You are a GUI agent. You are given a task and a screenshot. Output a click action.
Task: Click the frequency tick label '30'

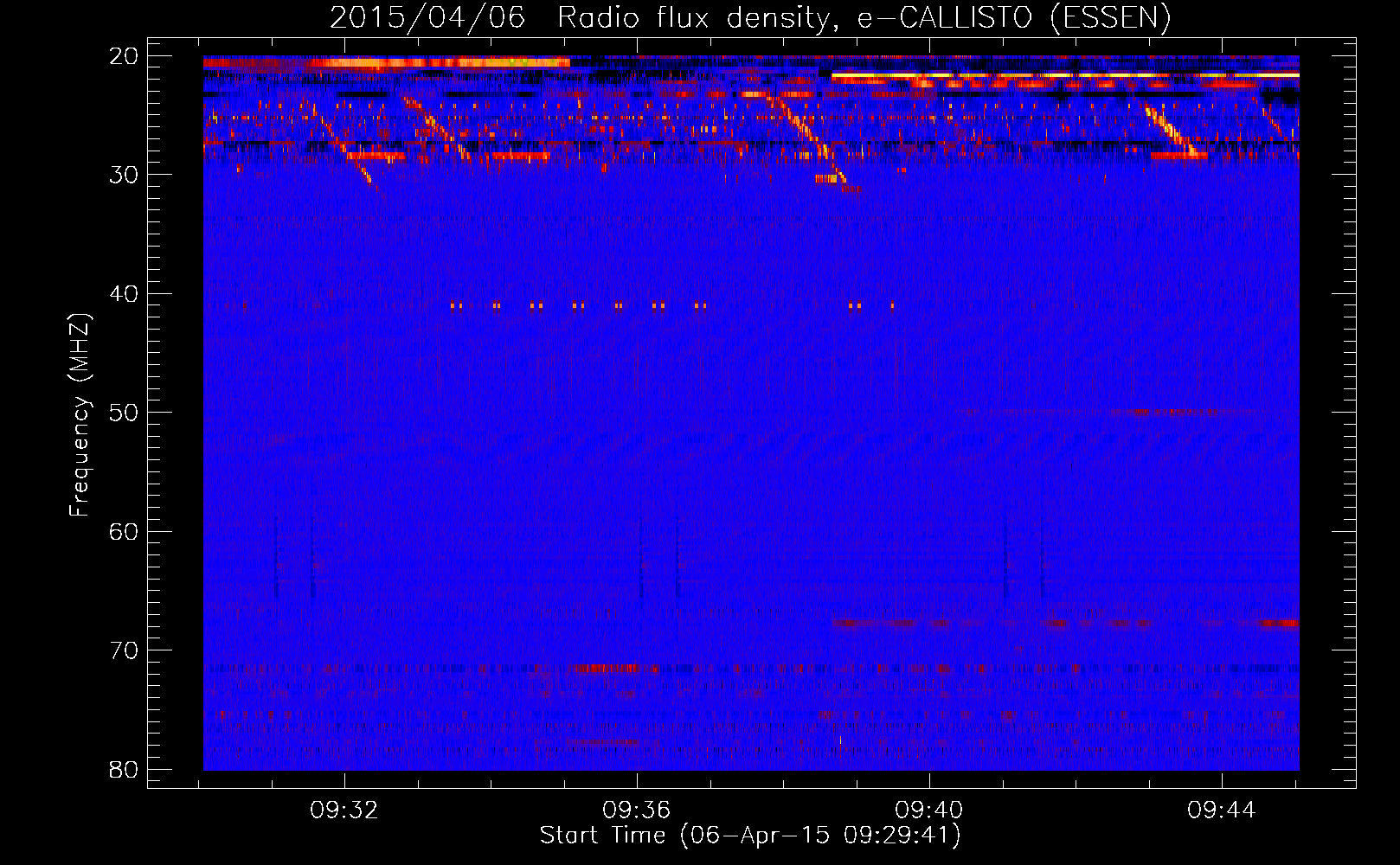[x=124, y=175]
